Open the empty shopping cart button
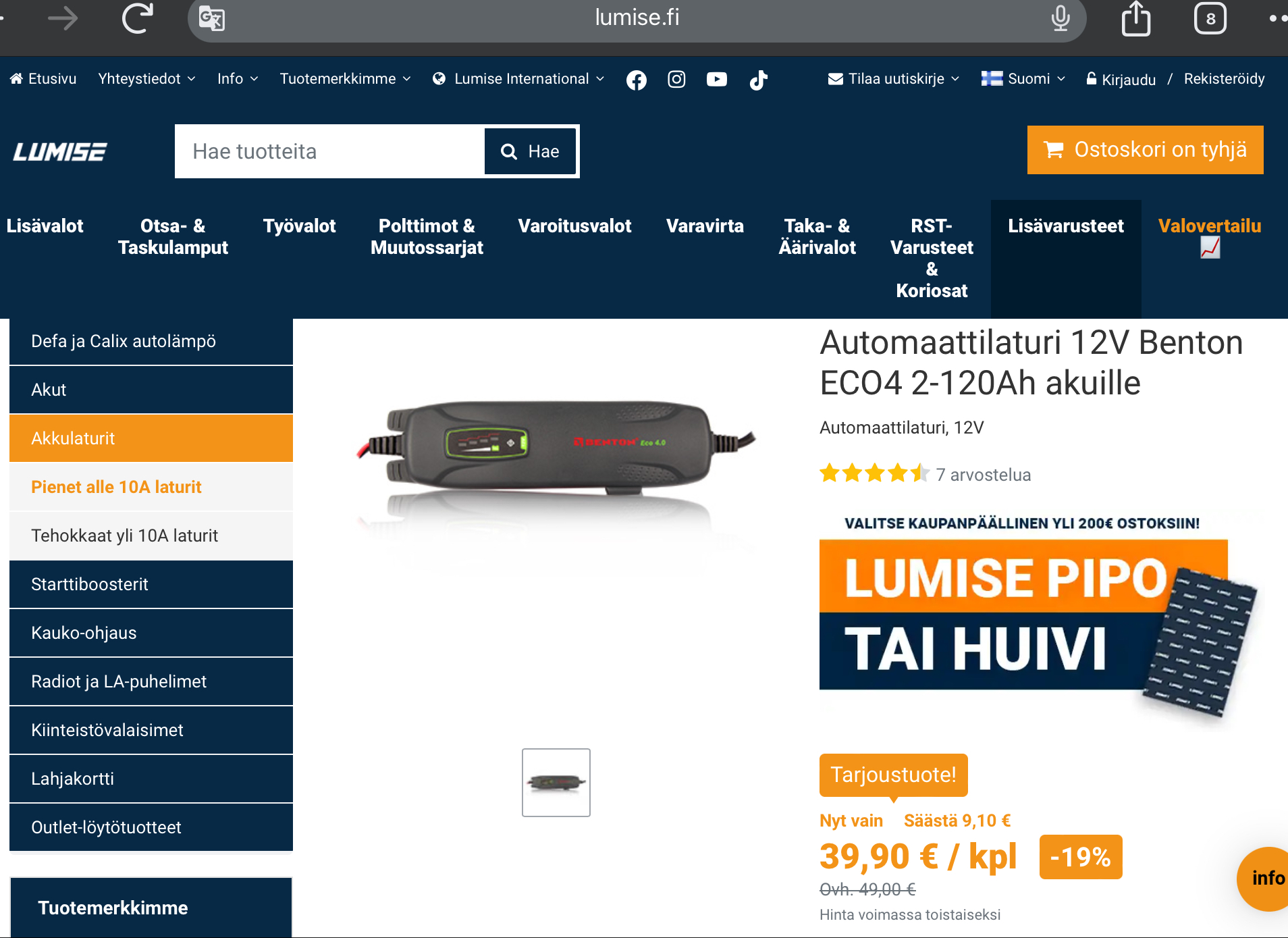 pos(1145,150)
